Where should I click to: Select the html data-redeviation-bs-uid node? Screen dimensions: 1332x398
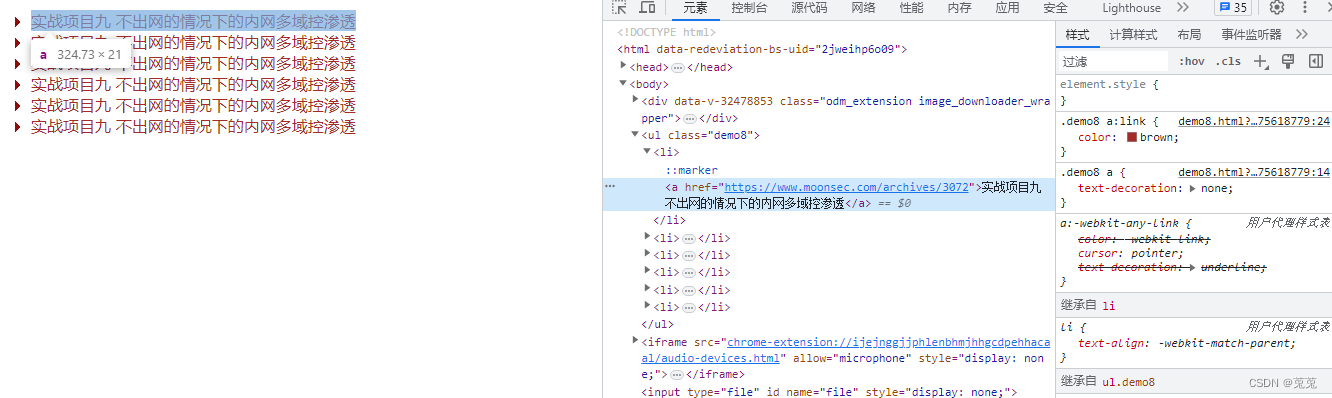[x=762, y=49]
